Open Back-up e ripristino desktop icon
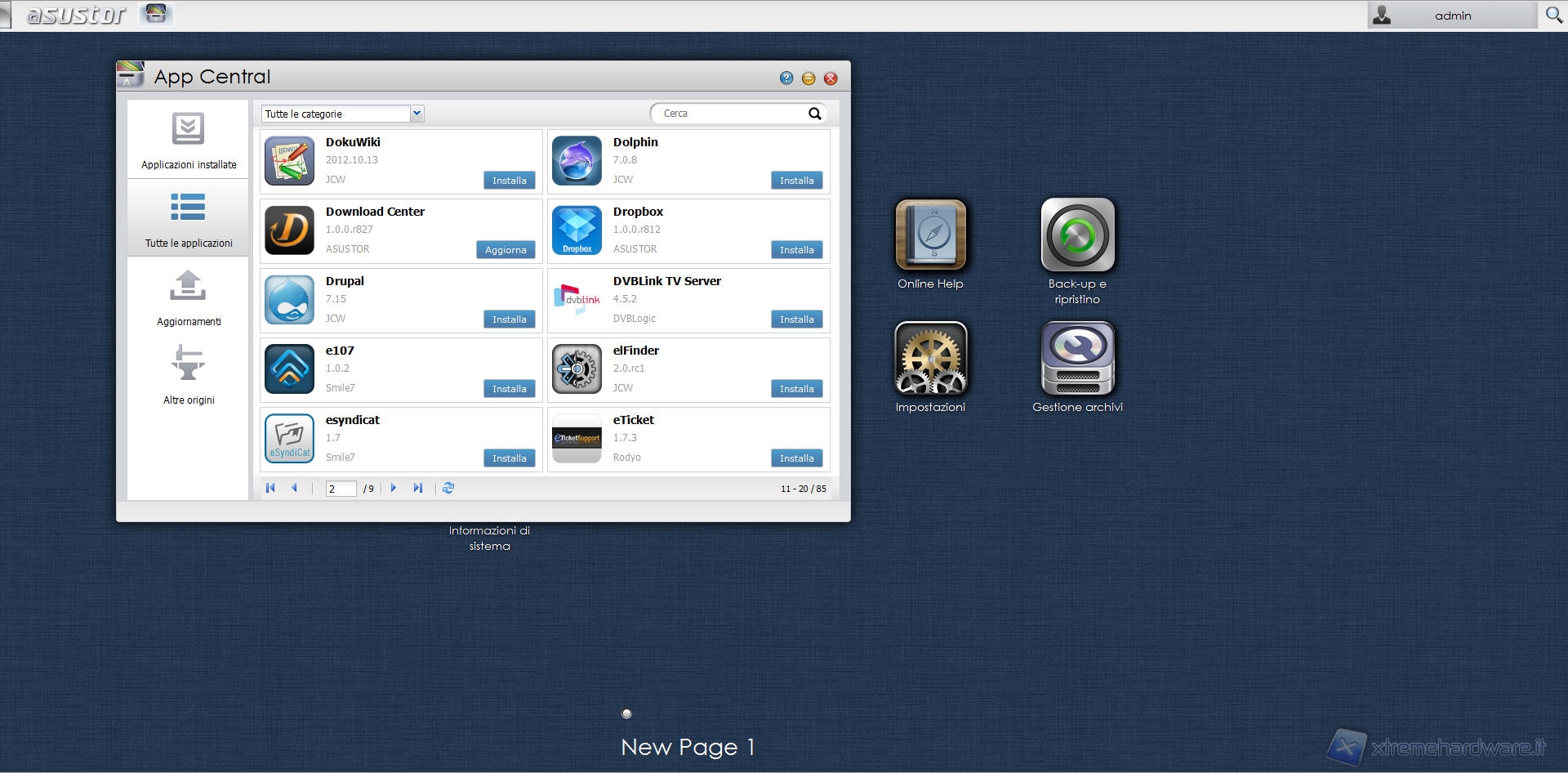This screenshot has height=773, width=1568. [x=1077, y=235]
